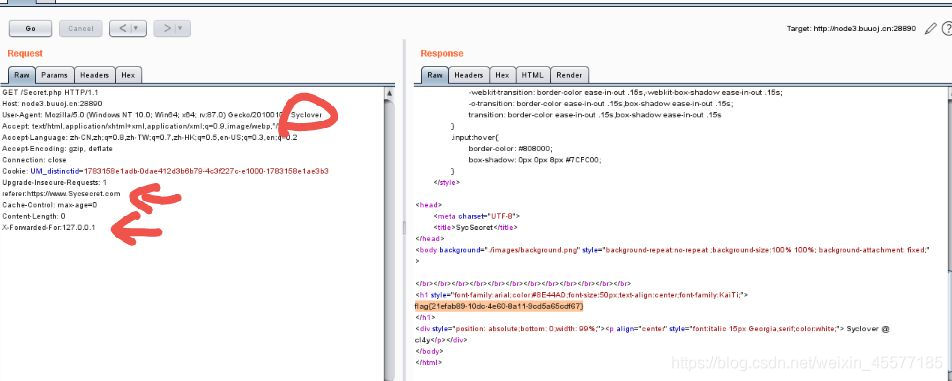Click the Cancel button
This screenshot has height=381, width=952.
click(x=81, y=29)
